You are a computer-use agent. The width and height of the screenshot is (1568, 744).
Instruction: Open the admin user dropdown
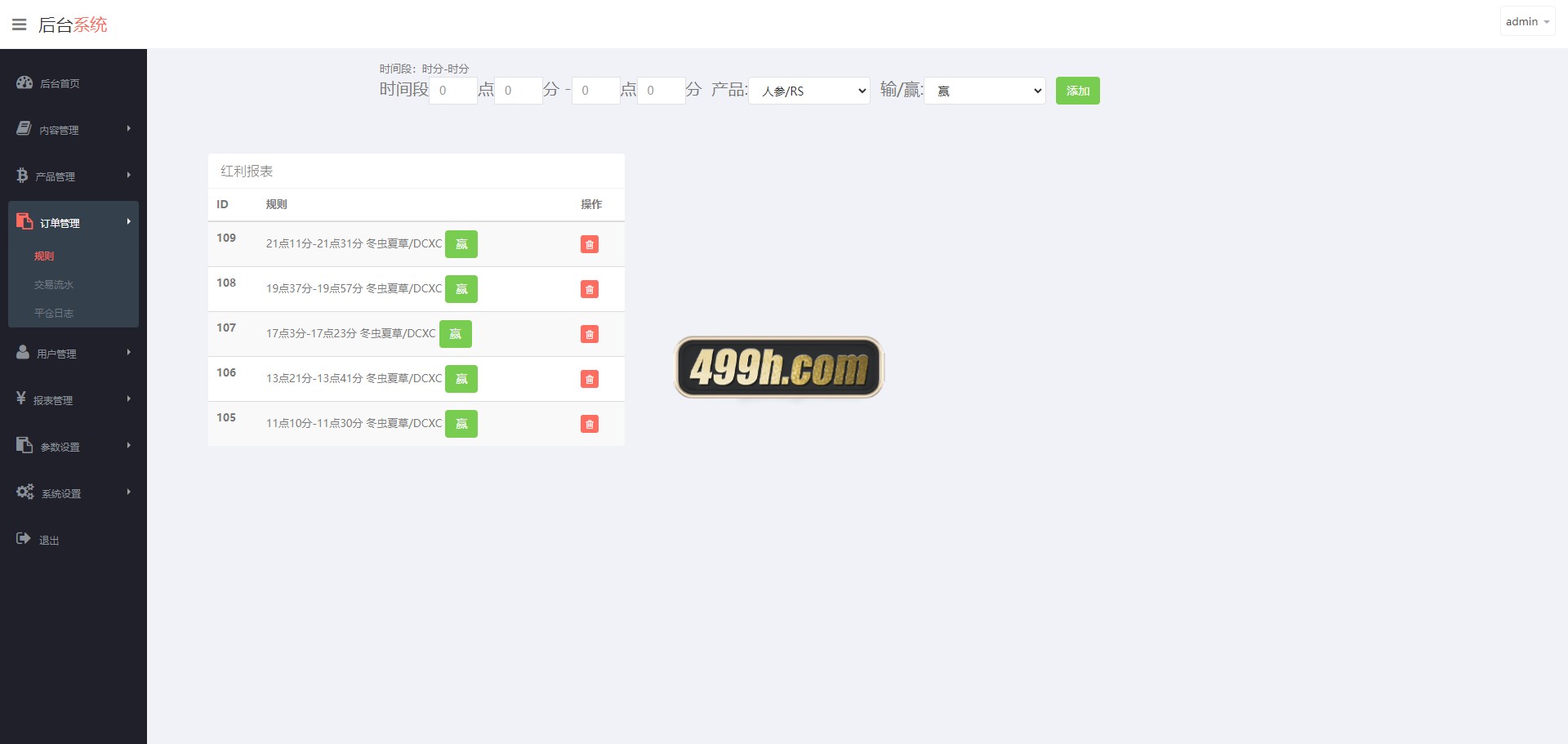(x=1527, y=22)
